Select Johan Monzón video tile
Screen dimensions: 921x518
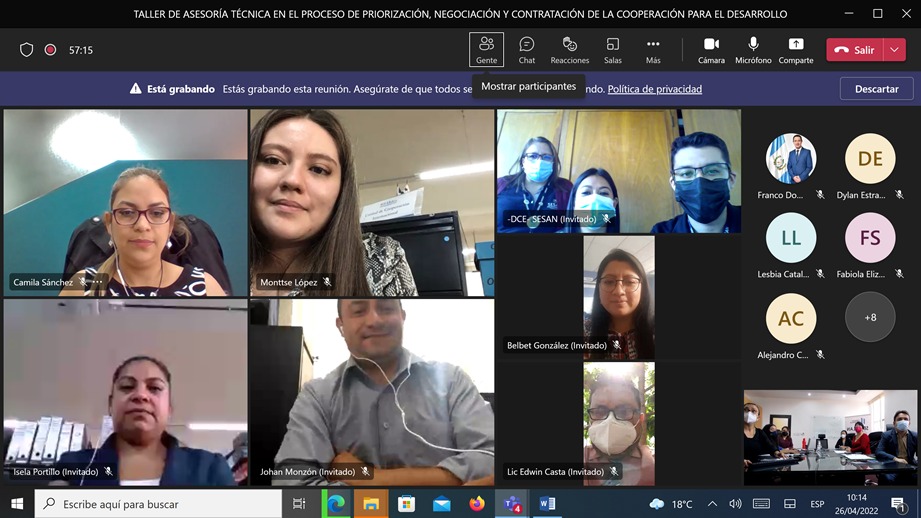pos(372,392)
